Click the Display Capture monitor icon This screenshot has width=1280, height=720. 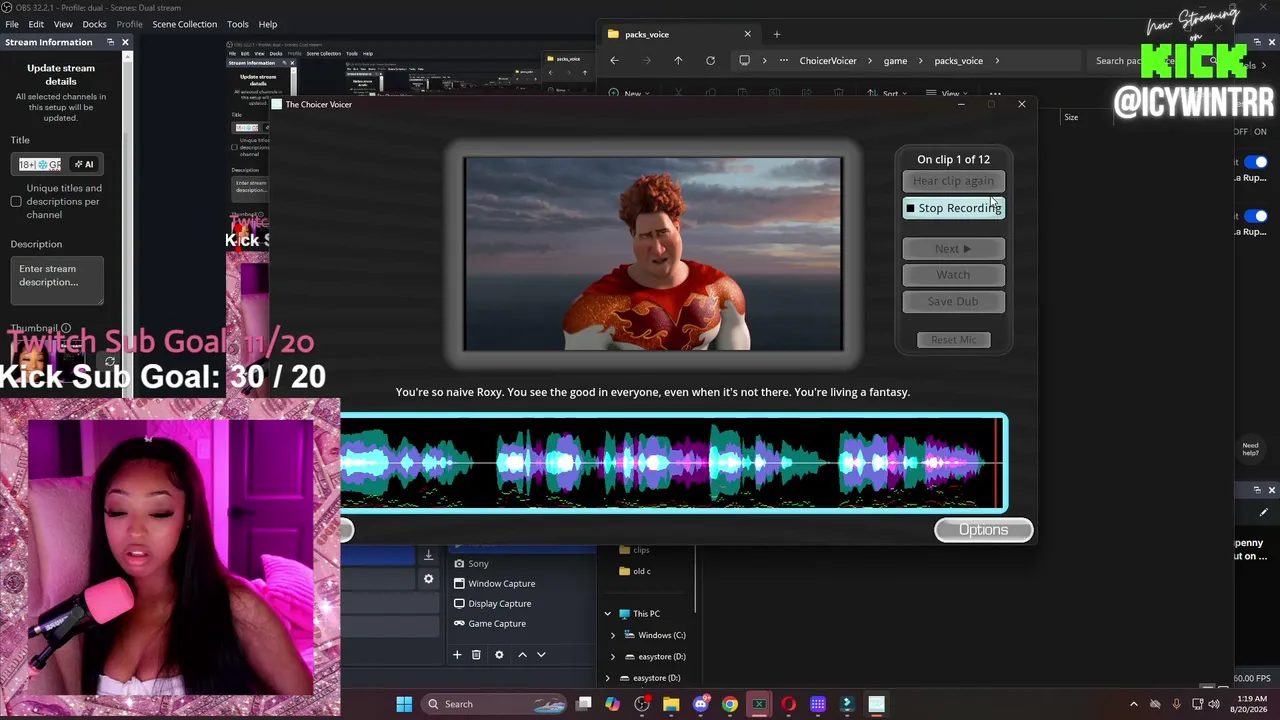coord(459,603)
